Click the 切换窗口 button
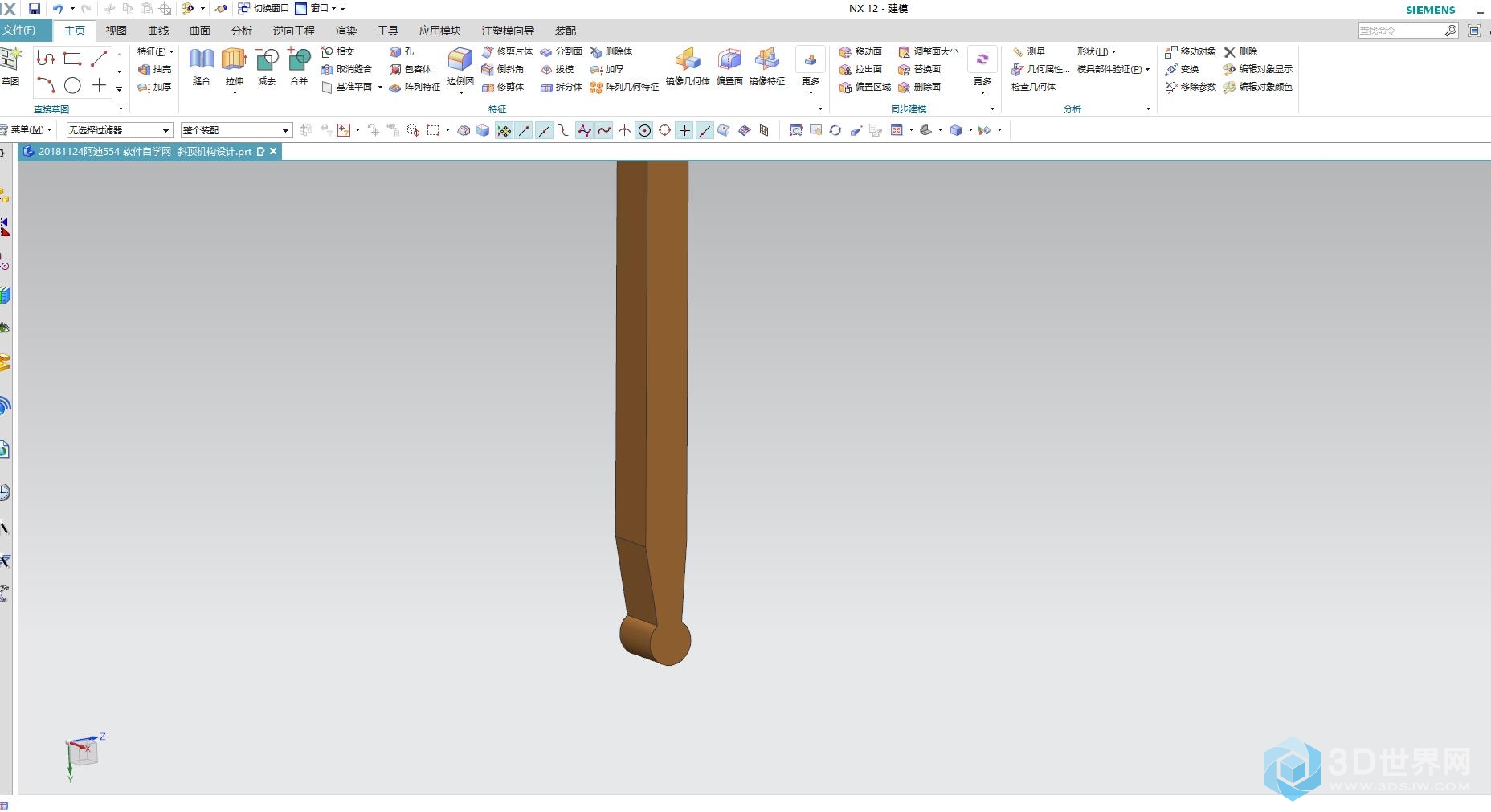Screen dimensions: 1491x812 click(263, 8)
